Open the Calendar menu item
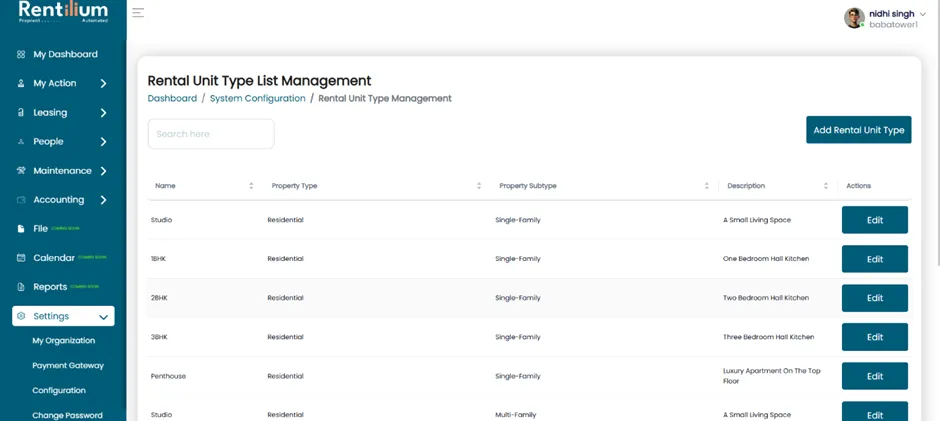 (54, 258)
